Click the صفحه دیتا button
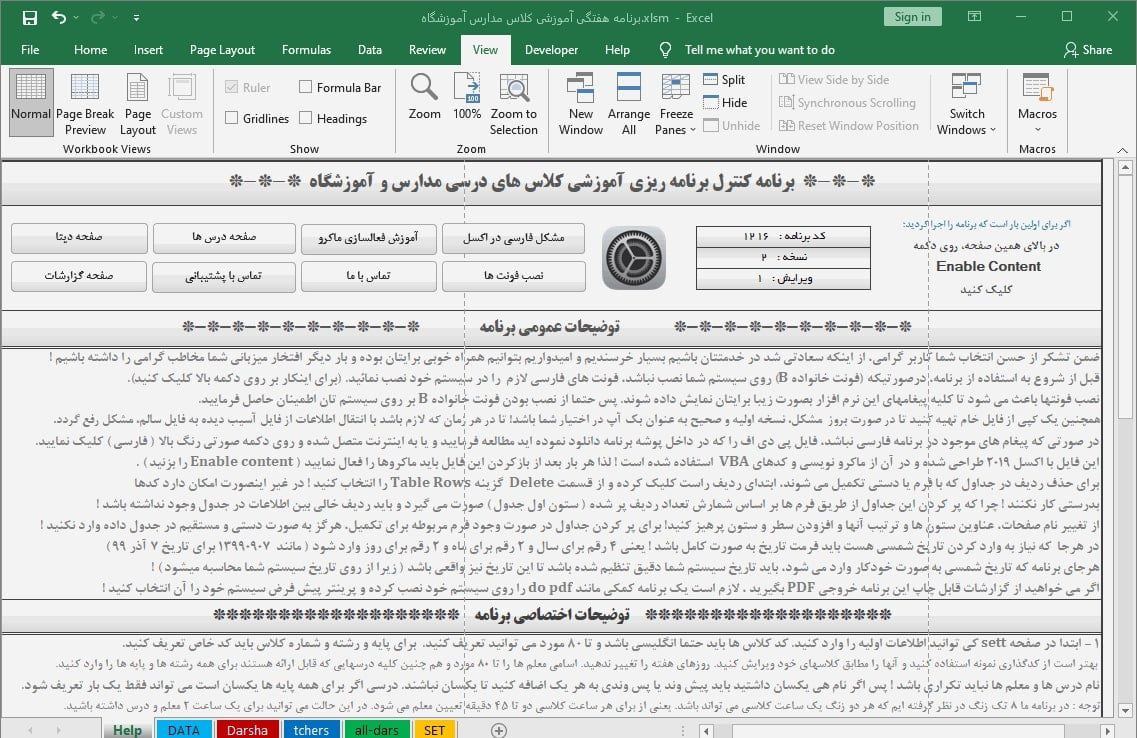 pos(79,238)
